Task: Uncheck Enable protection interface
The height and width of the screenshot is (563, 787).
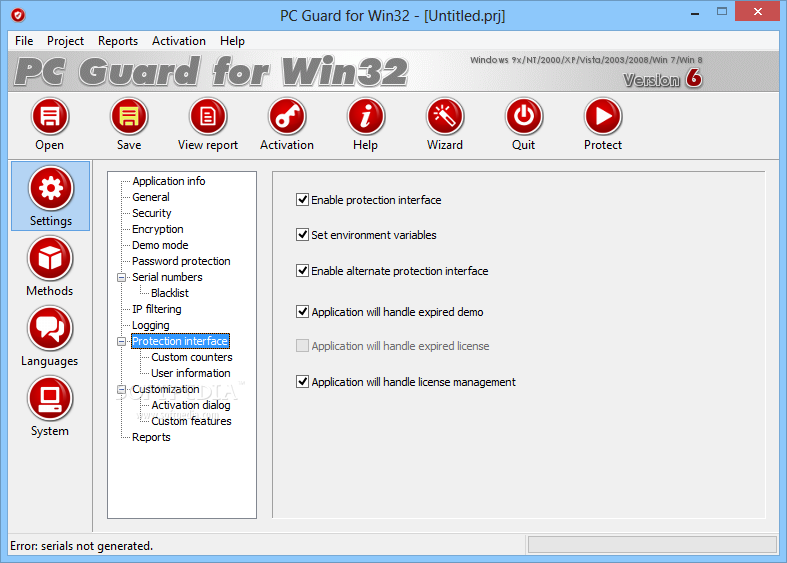Action: coord(302,200)
